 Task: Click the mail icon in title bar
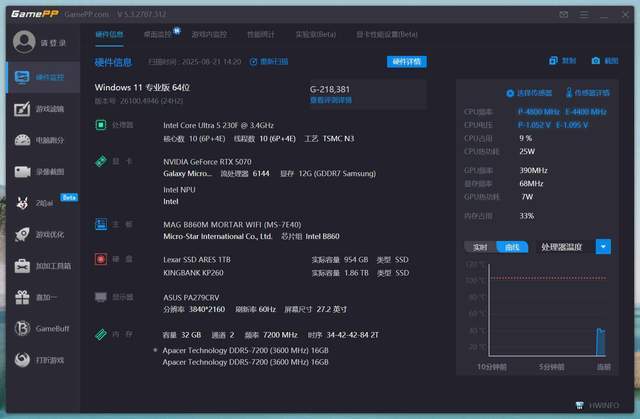coord(564,14)
